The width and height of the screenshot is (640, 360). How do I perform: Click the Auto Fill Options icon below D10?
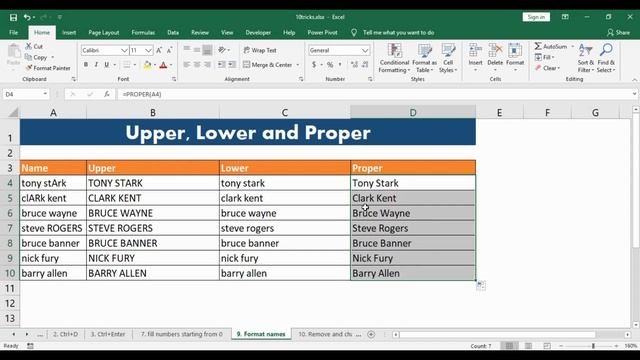pyautogui.click(x=481, y=285)
